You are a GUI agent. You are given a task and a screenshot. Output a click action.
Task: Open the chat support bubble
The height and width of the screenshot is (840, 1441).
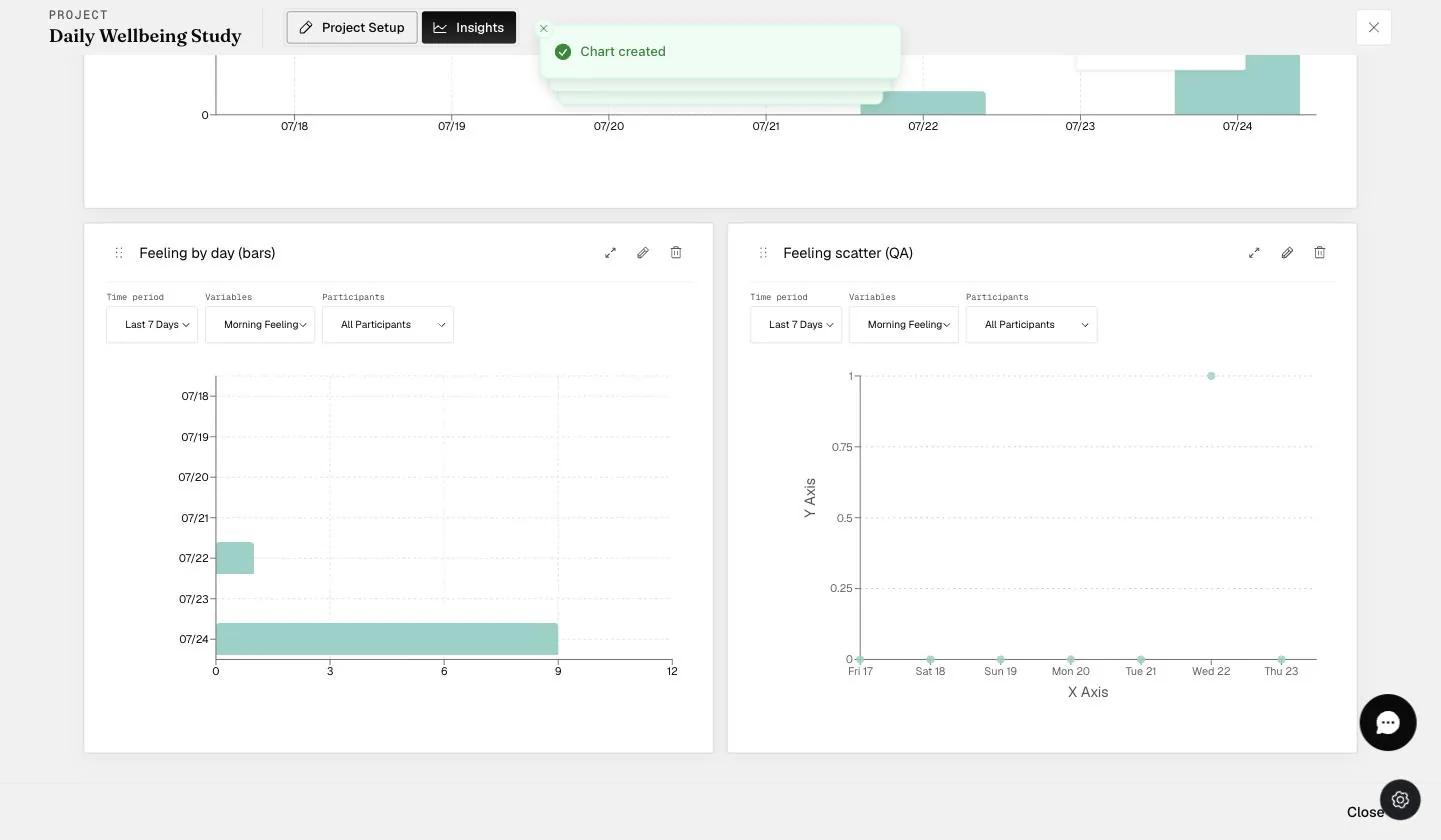1388,723
